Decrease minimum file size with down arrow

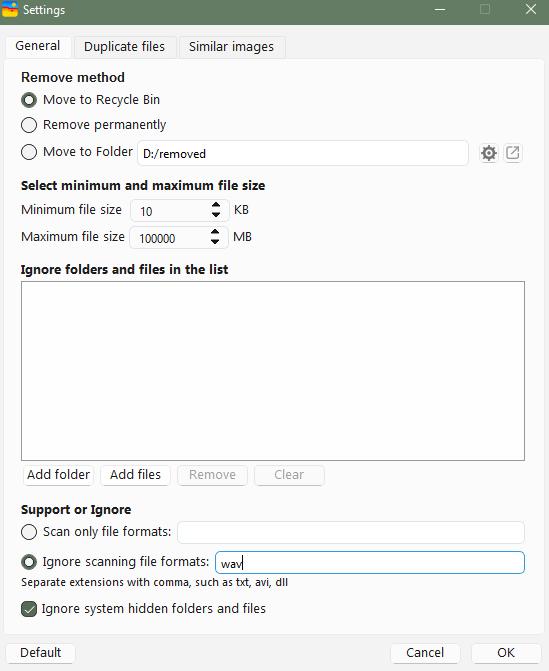pos(216,214)
